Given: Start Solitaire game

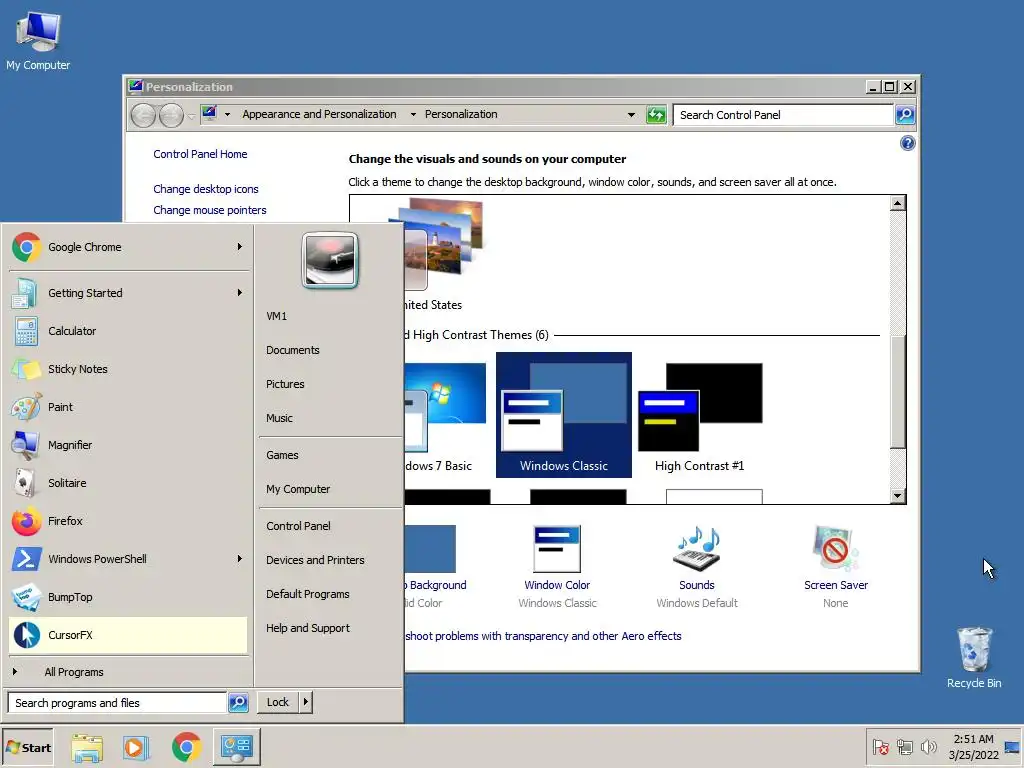Looking at the screenshot, I should click(127, 483).
